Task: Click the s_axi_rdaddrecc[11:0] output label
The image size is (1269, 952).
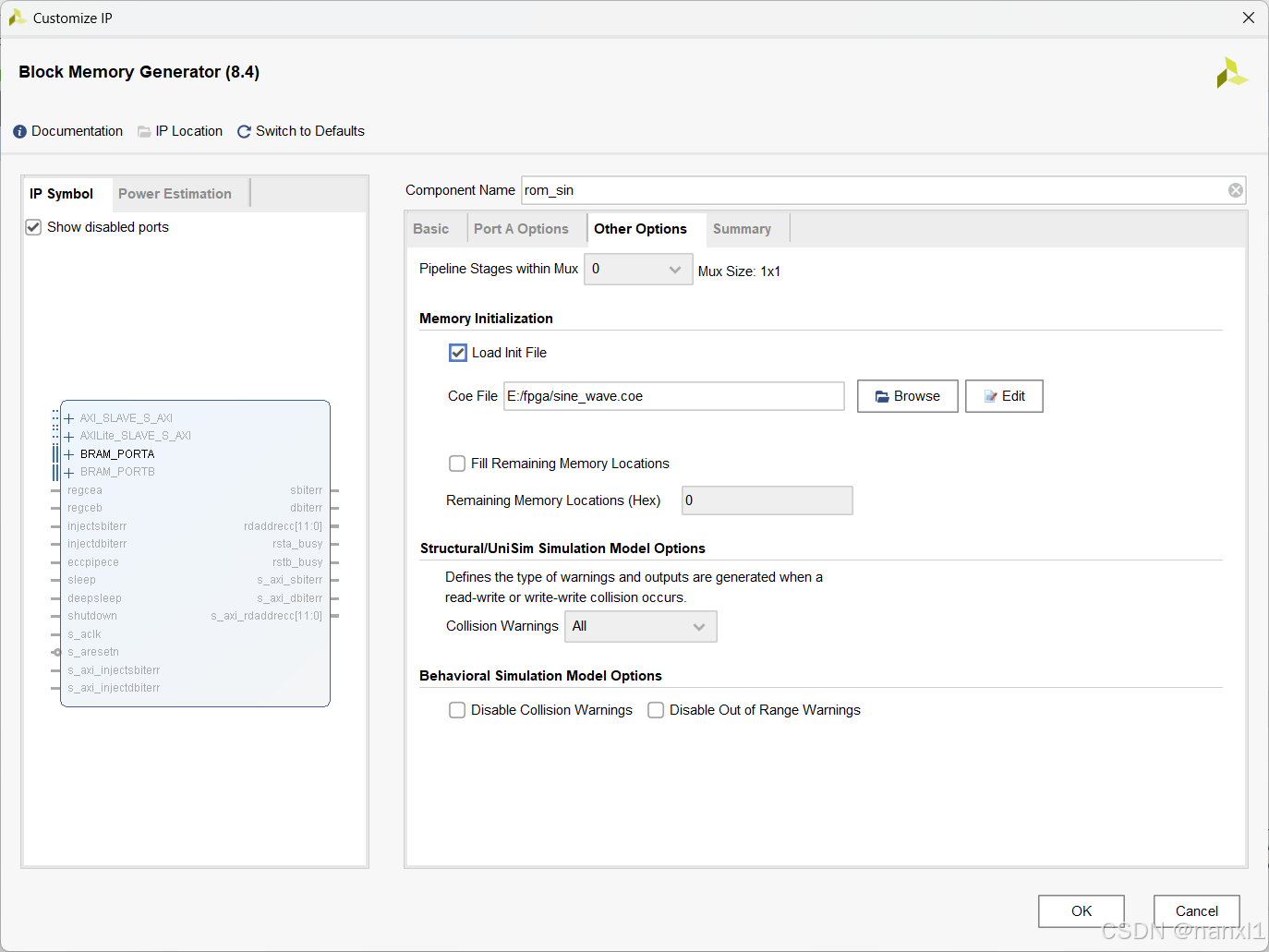Action: (x=267, y=616)
